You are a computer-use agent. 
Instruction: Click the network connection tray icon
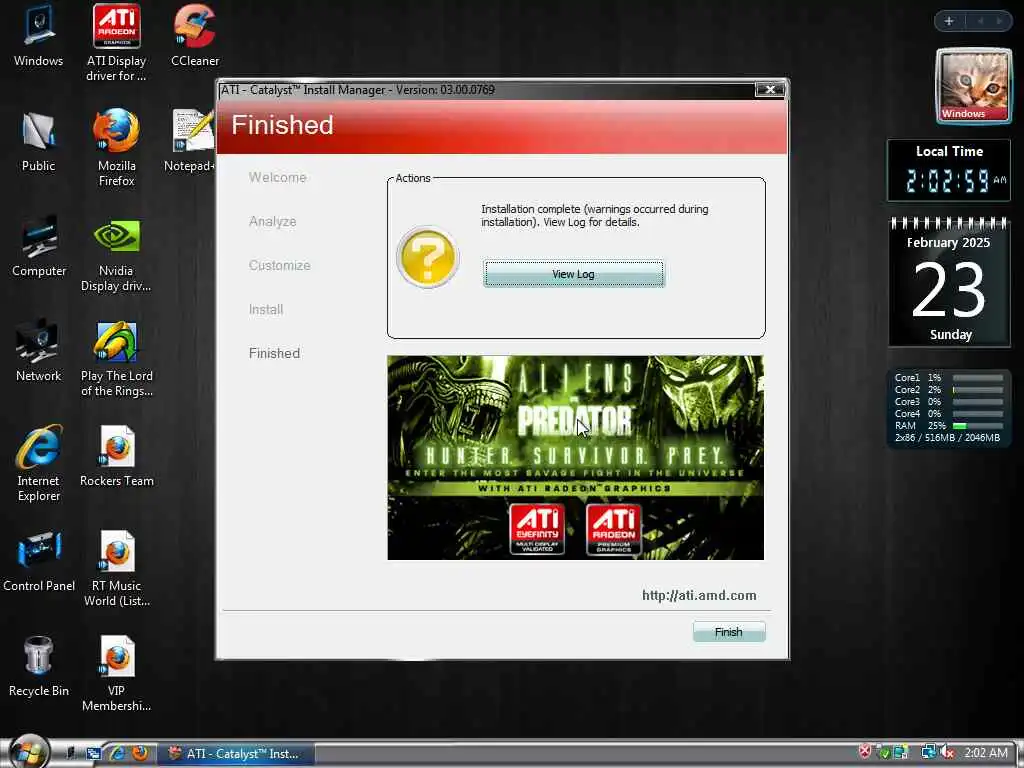point(928,752)
